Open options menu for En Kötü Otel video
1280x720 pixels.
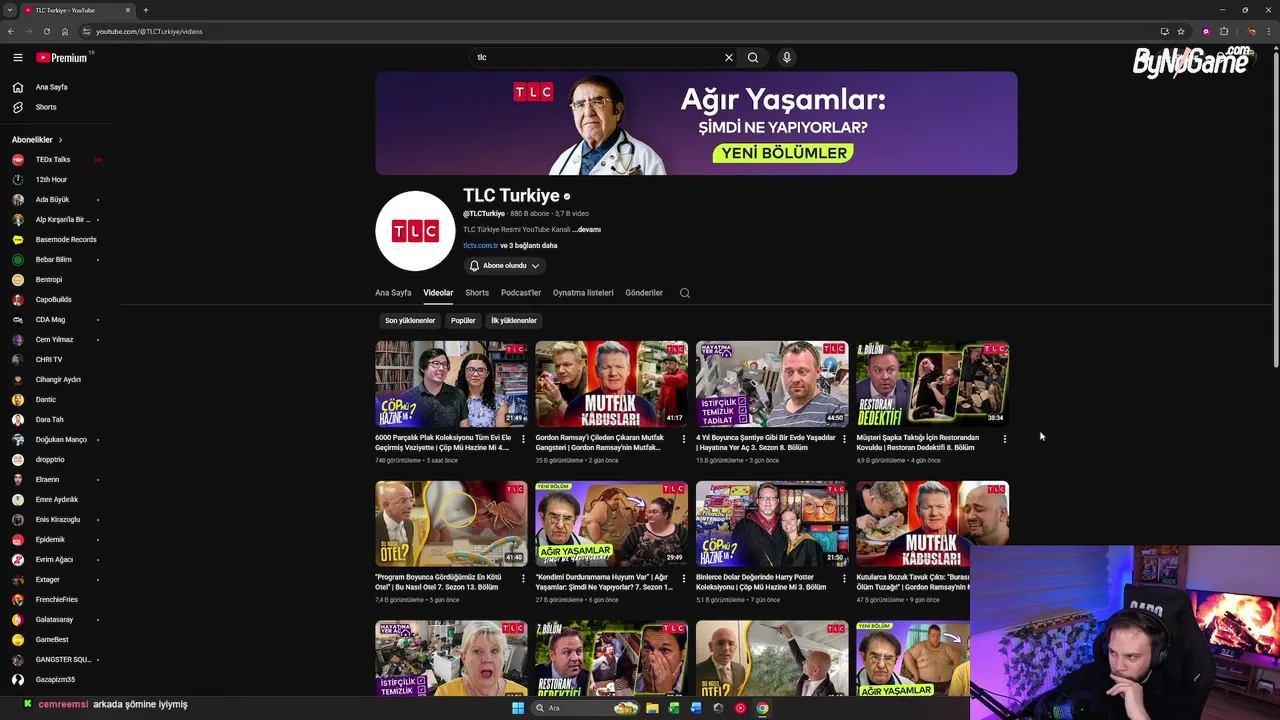[x=523, y=579]
